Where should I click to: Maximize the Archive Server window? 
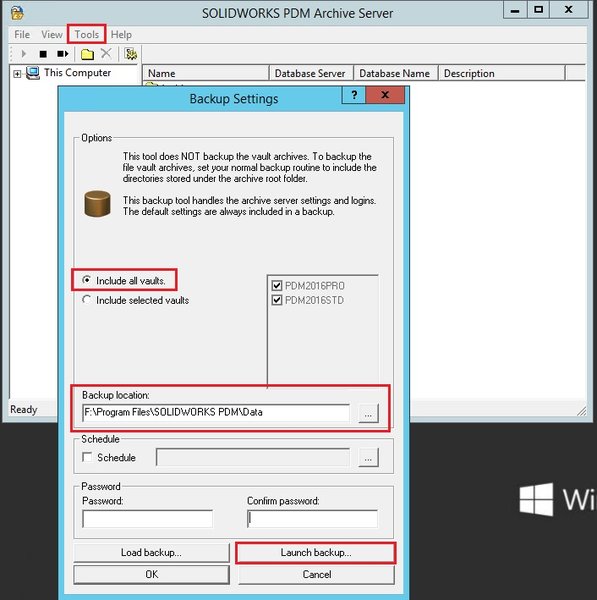click(x=538, y=10)
